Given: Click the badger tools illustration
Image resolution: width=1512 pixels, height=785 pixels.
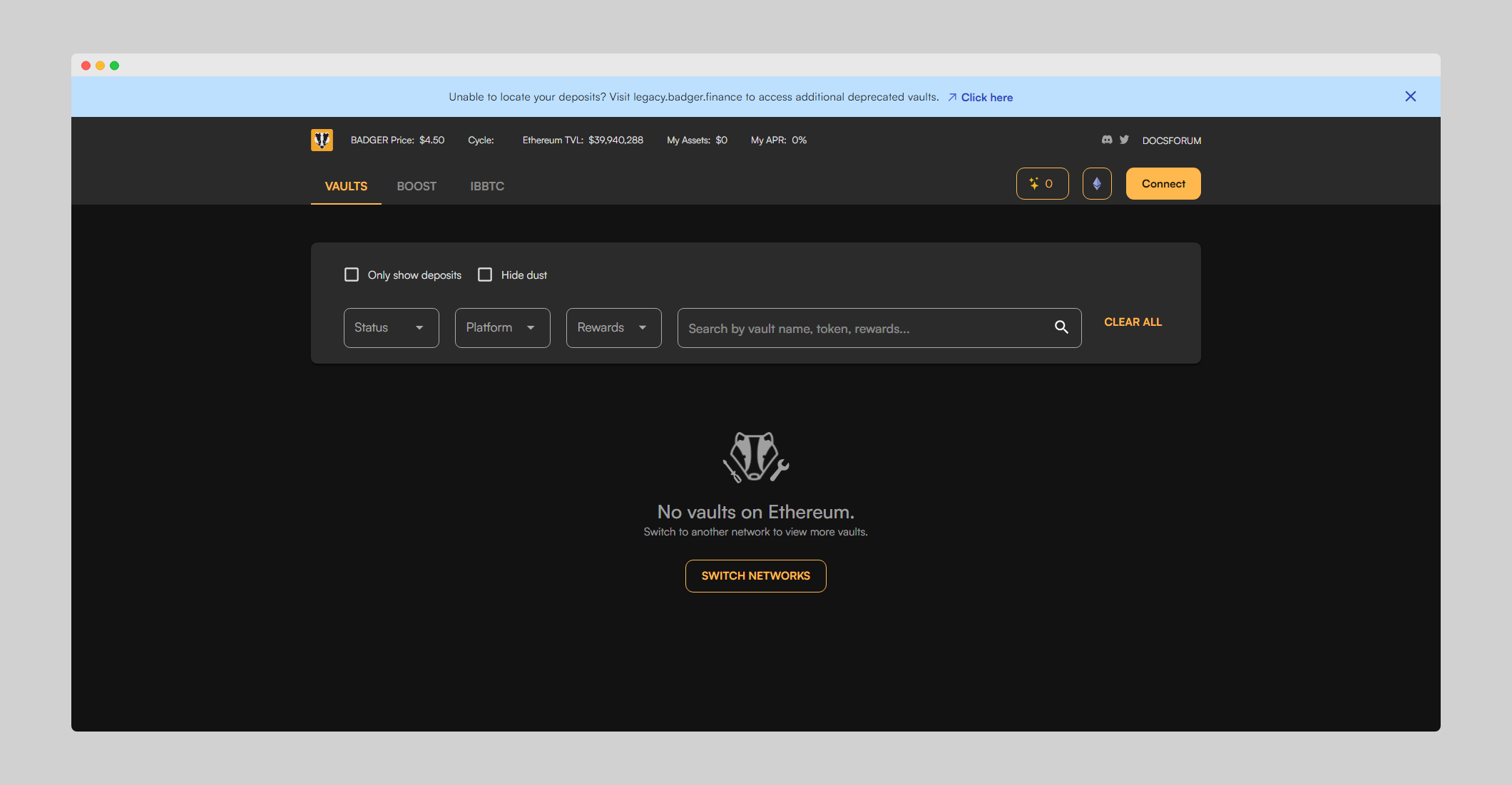Looking at the screenshot, I should [x=755, y=457].
